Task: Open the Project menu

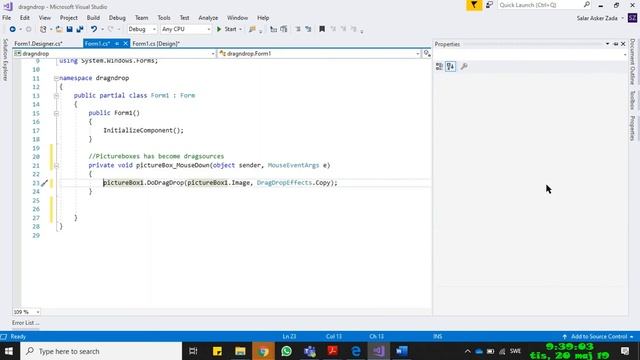Action: point(69,18)
